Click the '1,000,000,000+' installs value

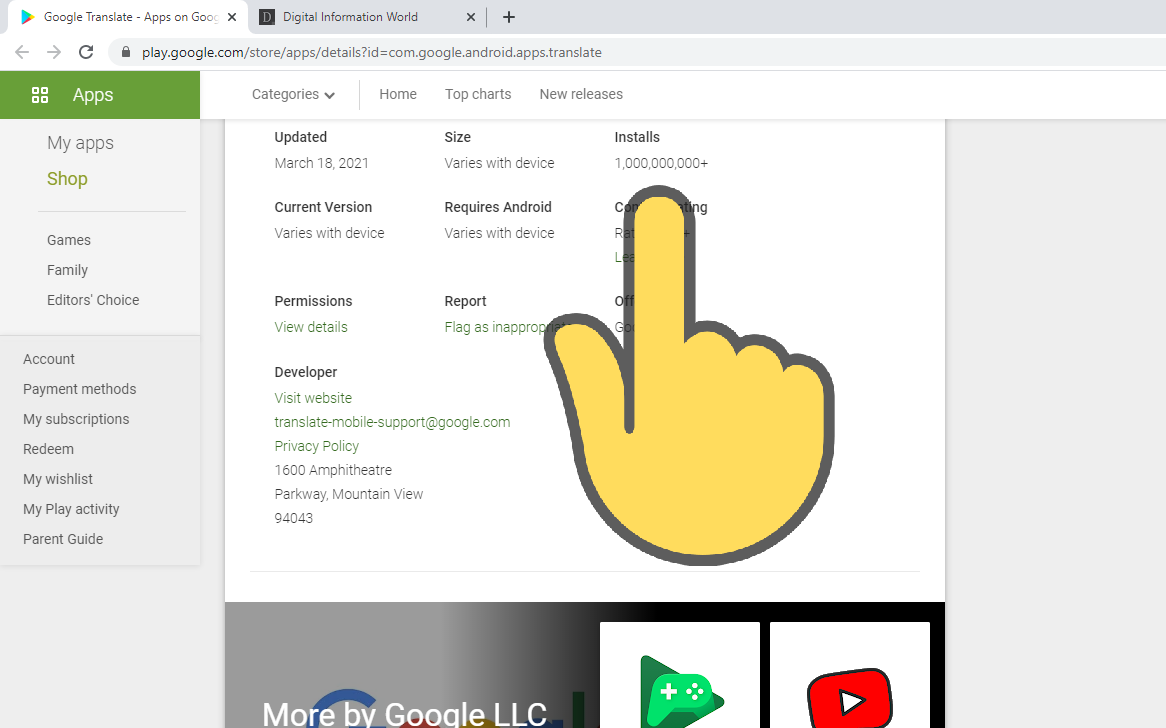click(x=661, y=163)
